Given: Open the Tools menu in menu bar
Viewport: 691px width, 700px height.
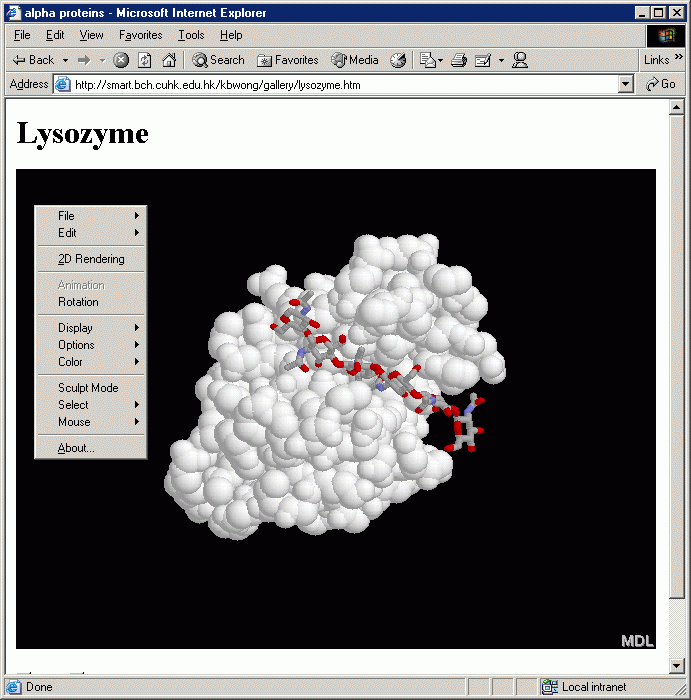Looking at the screenshot, I should tap(191, 35).
